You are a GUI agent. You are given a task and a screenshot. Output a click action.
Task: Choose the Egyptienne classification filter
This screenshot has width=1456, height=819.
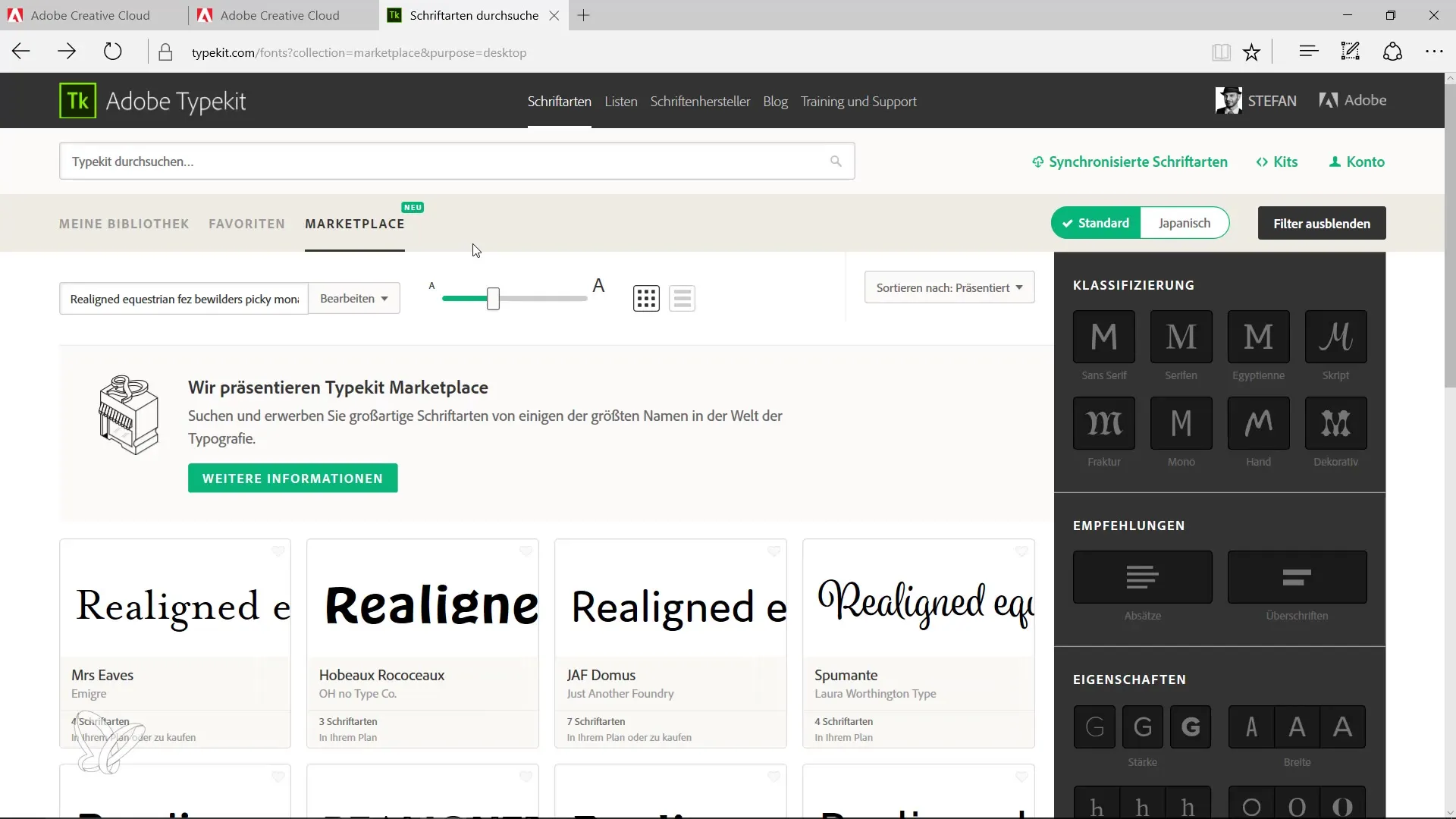point(1258,337)
